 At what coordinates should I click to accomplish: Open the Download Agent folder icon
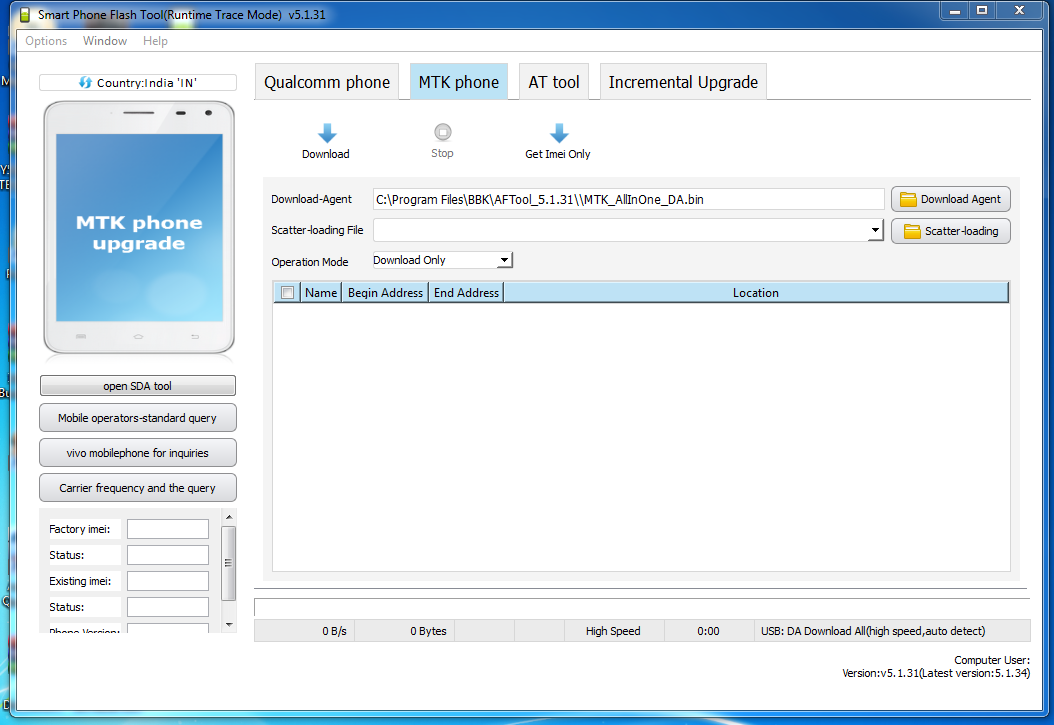coord(910,199)
